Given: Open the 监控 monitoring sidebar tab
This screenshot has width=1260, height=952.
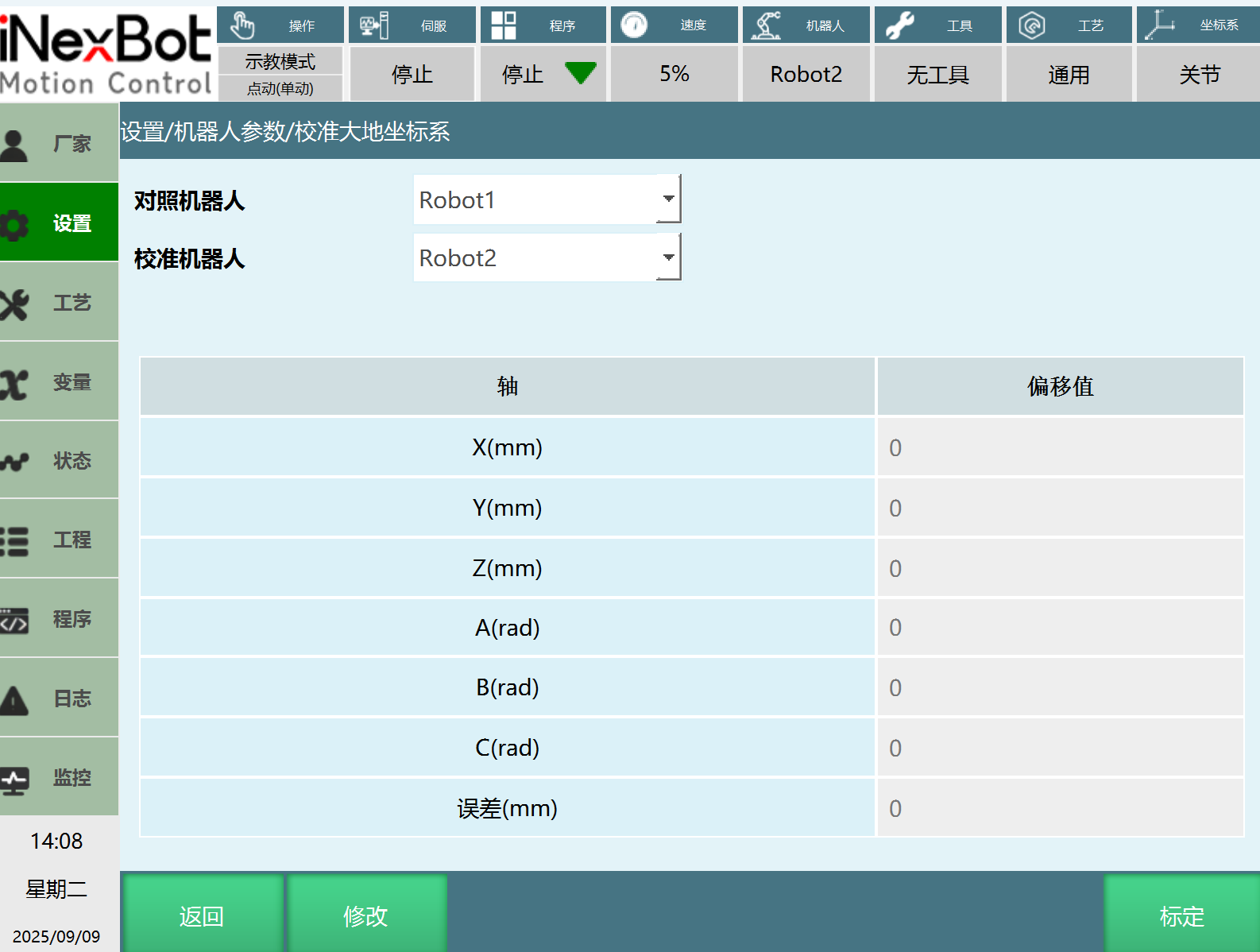Looking at the screenshot, I should 60,777.
